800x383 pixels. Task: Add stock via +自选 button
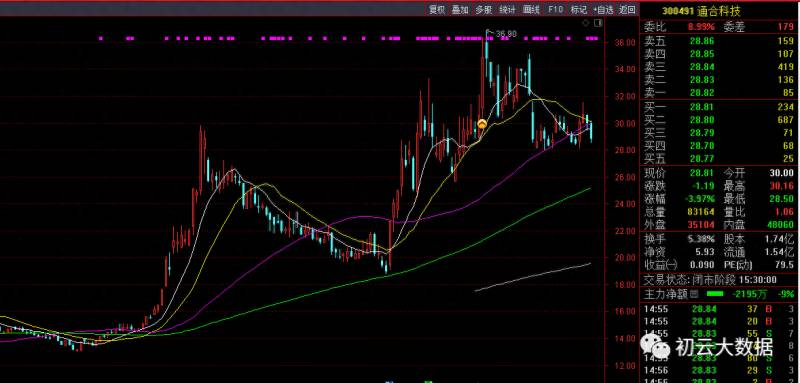[604, 9]
